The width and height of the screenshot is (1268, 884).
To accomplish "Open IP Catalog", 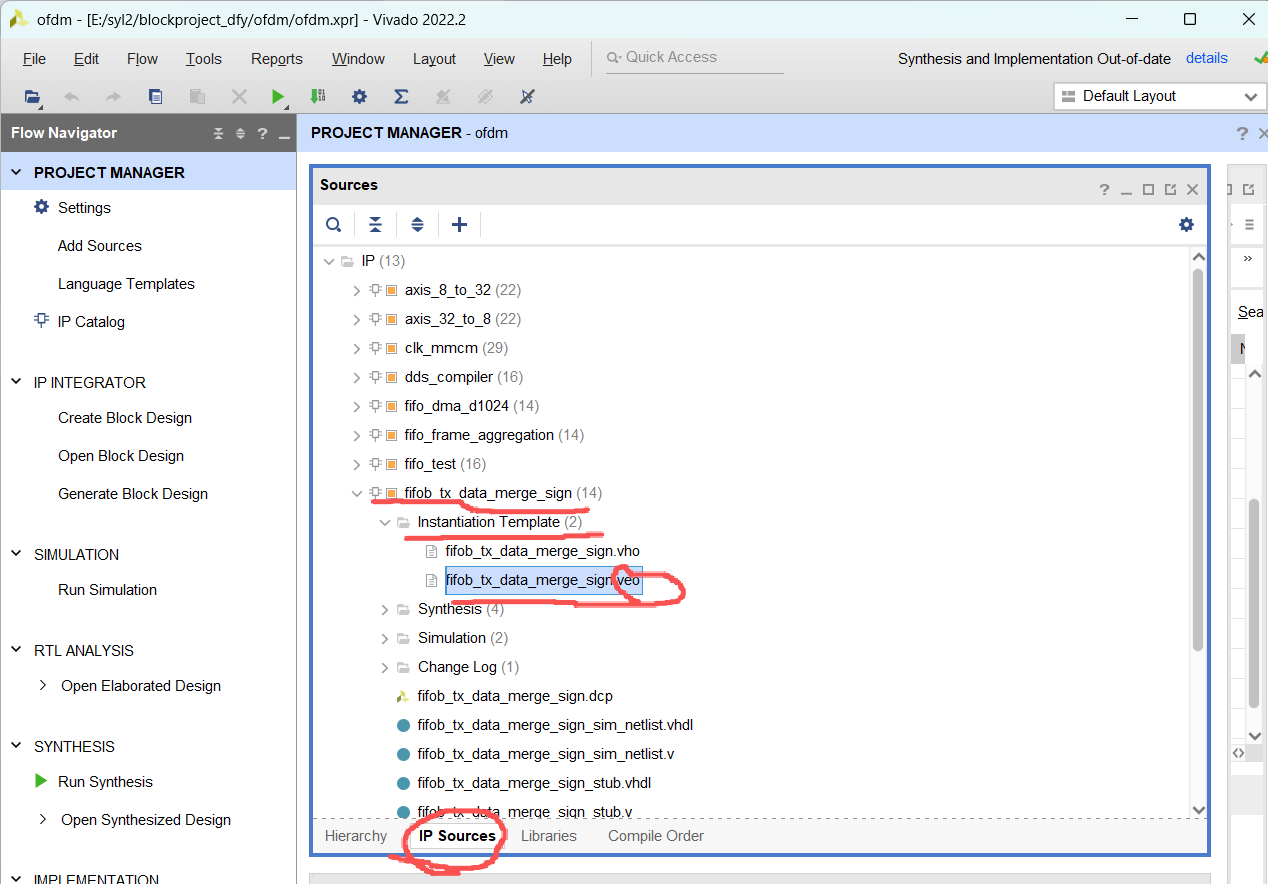I will [91, 322].
